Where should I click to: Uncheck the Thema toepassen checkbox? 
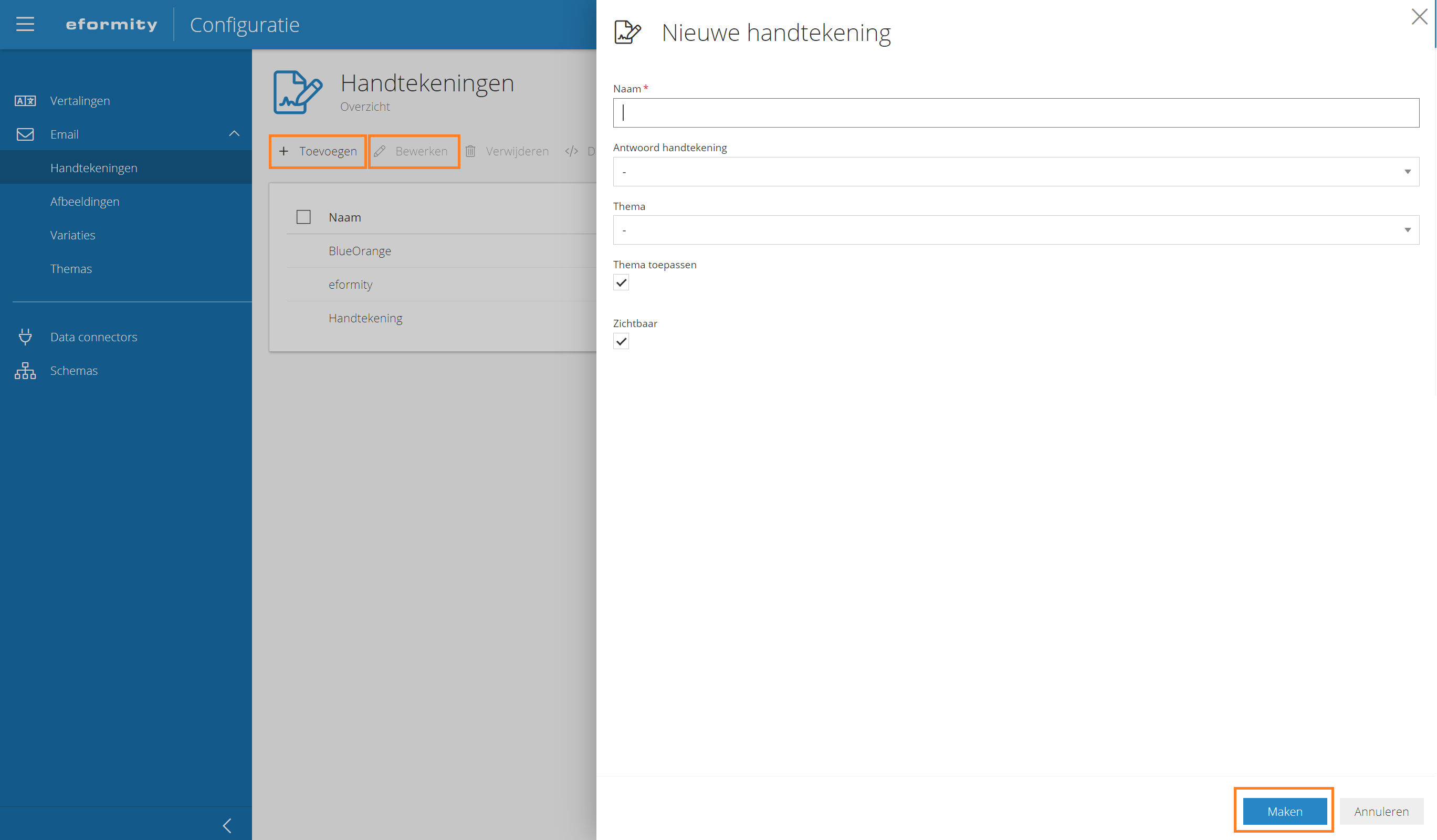click(x=621, y=283)
